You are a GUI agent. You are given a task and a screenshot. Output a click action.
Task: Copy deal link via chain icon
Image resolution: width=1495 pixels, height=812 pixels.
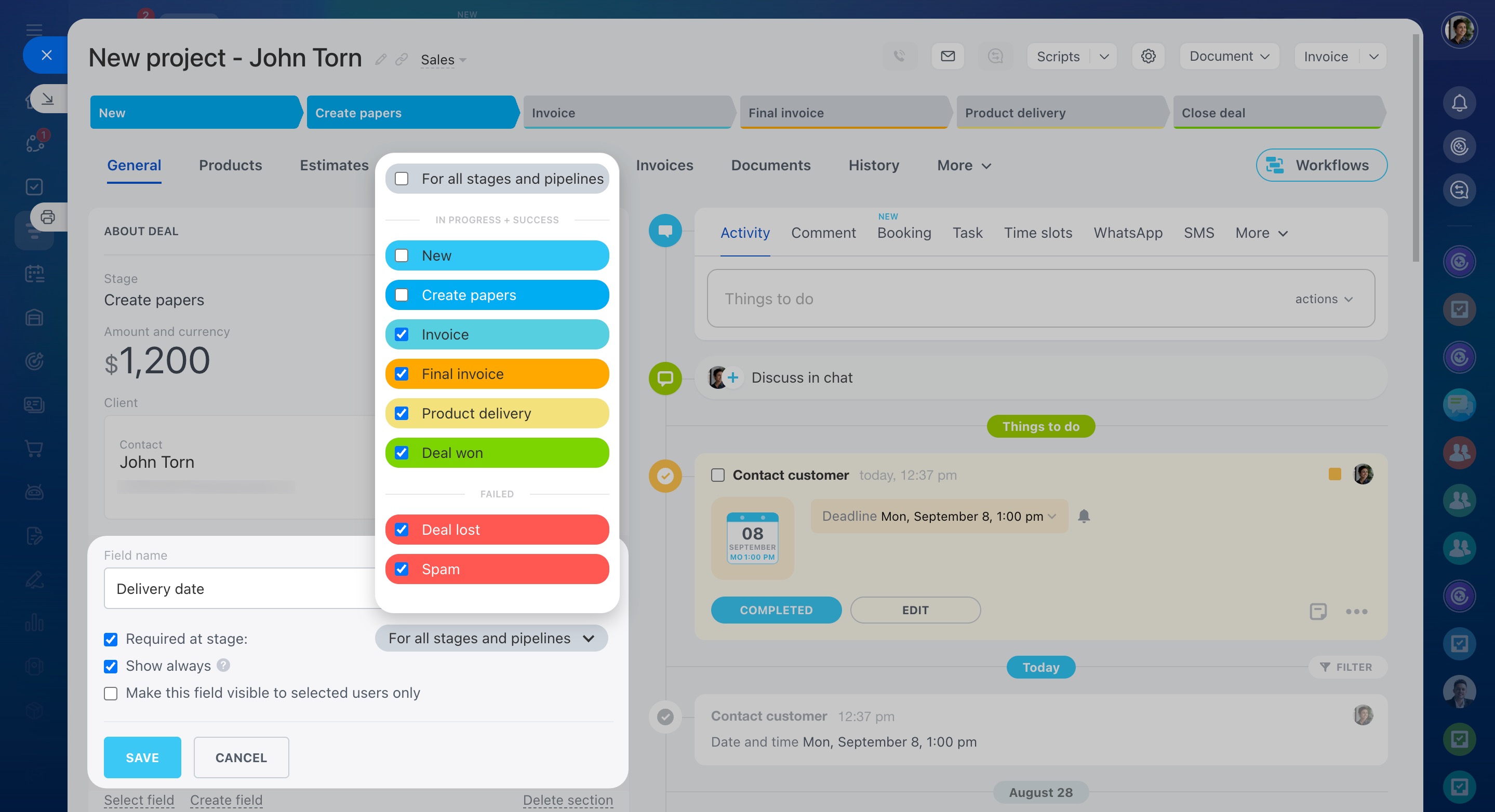pyautogui.click(x=401, y=59)
